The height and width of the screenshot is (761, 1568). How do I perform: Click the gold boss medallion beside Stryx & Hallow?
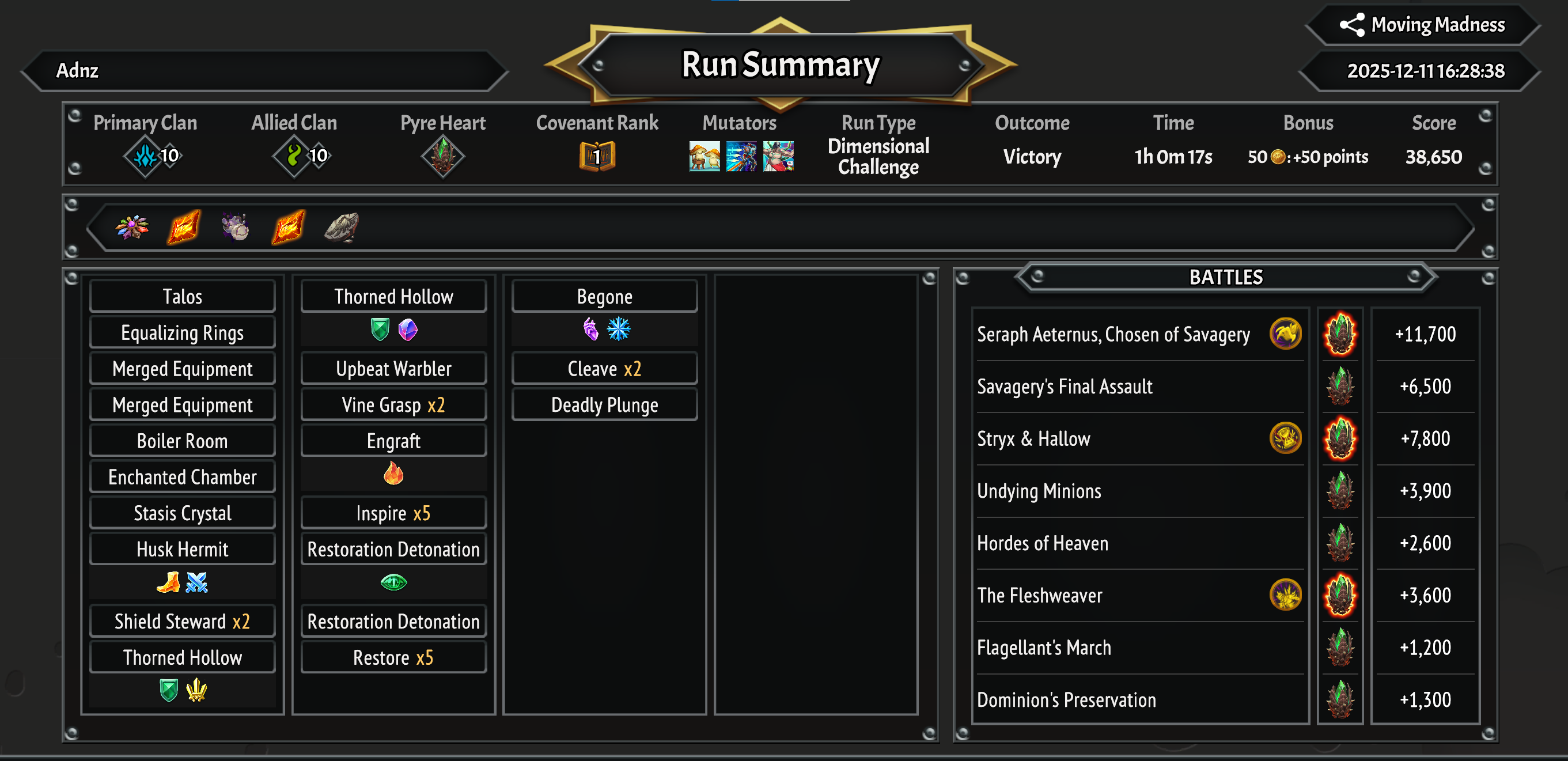click(1285, 438)
